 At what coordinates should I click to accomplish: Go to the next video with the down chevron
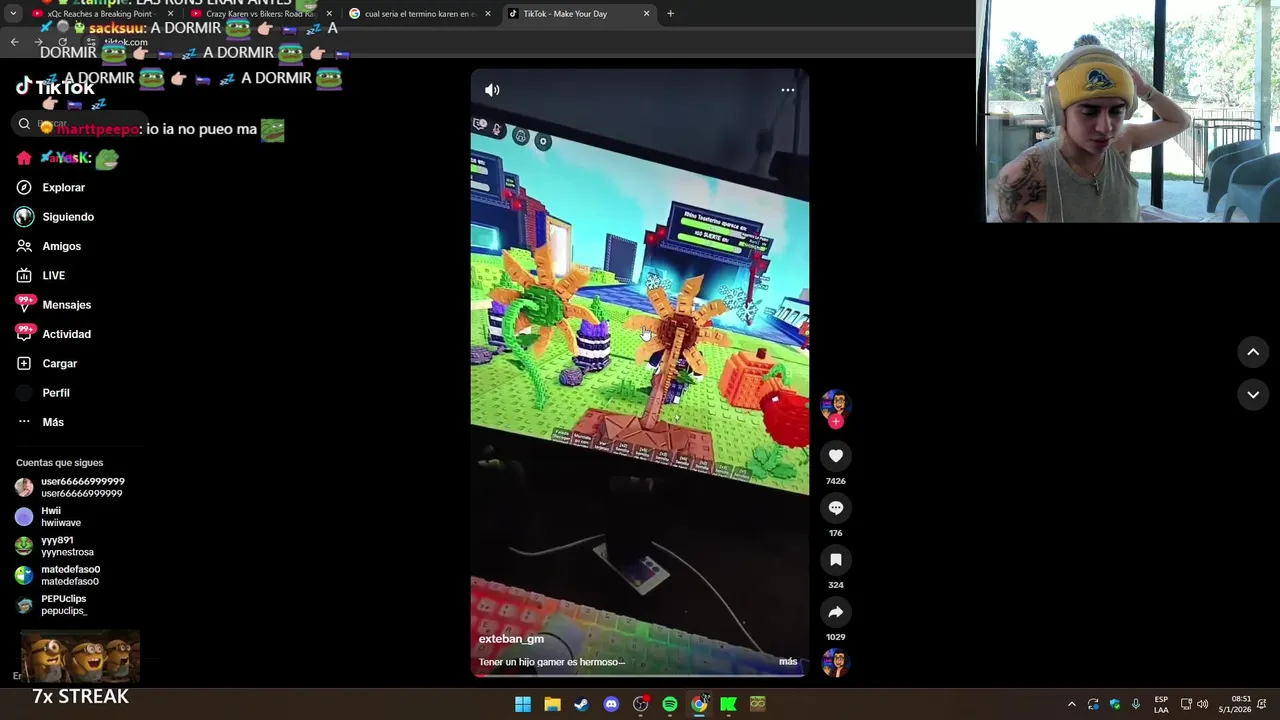pyautogui.click(x=1253, y=395)
